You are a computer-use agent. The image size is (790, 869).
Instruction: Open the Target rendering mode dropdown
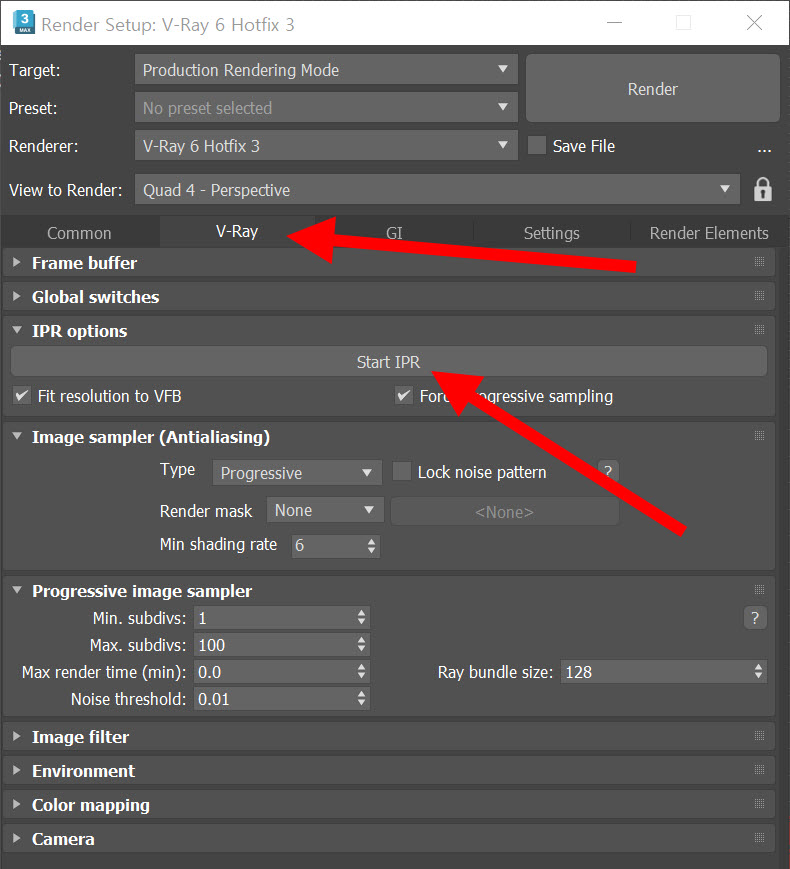(x=326, y=70)
